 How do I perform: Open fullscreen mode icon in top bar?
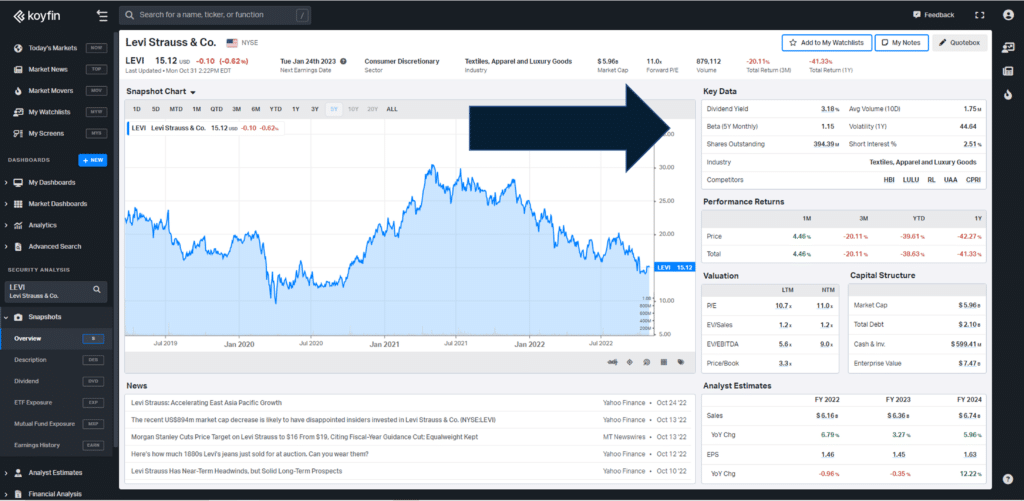[979, 15]
